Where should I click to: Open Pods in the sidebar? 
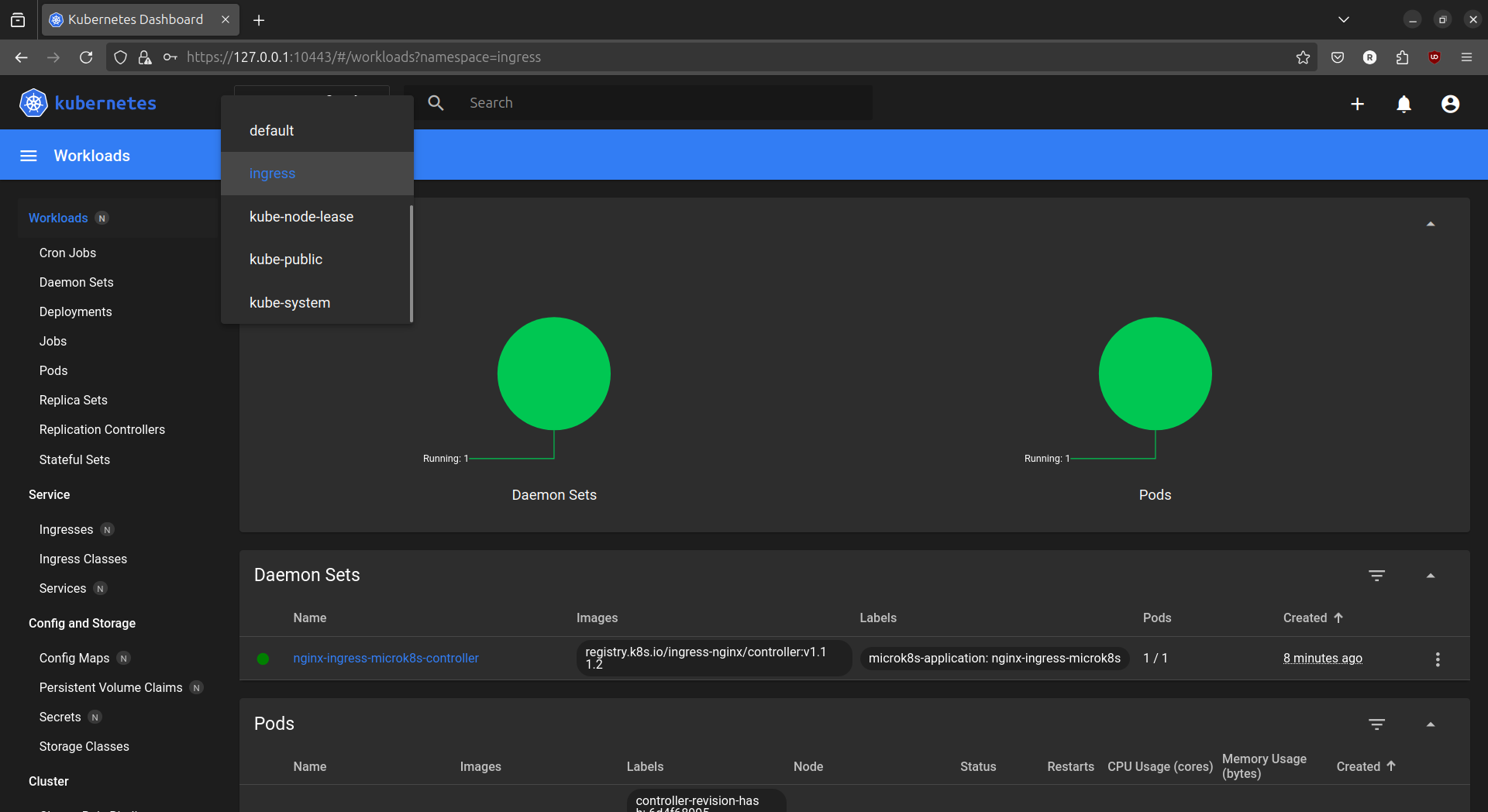pyautogui.click(x=53, y=371)
